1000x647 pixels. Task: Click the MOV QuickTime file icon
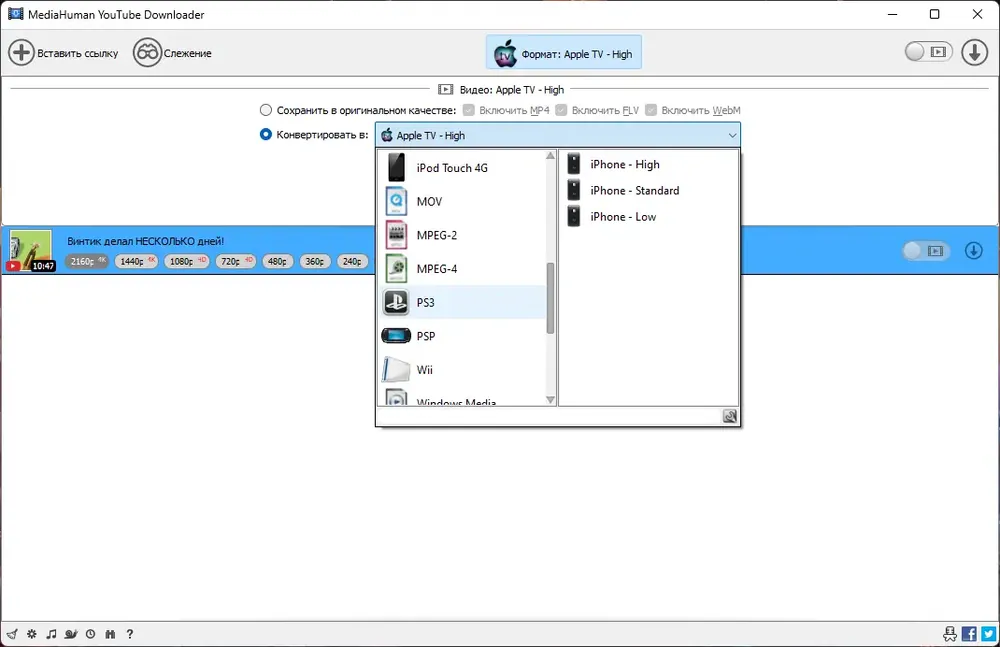(x=396, y=202)
